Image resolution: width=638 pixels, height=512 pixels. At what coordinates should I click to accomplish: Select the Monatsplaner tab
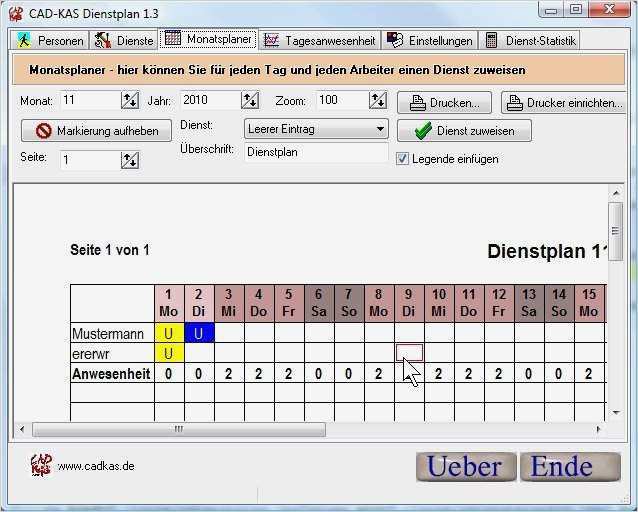tap(208, 39)
